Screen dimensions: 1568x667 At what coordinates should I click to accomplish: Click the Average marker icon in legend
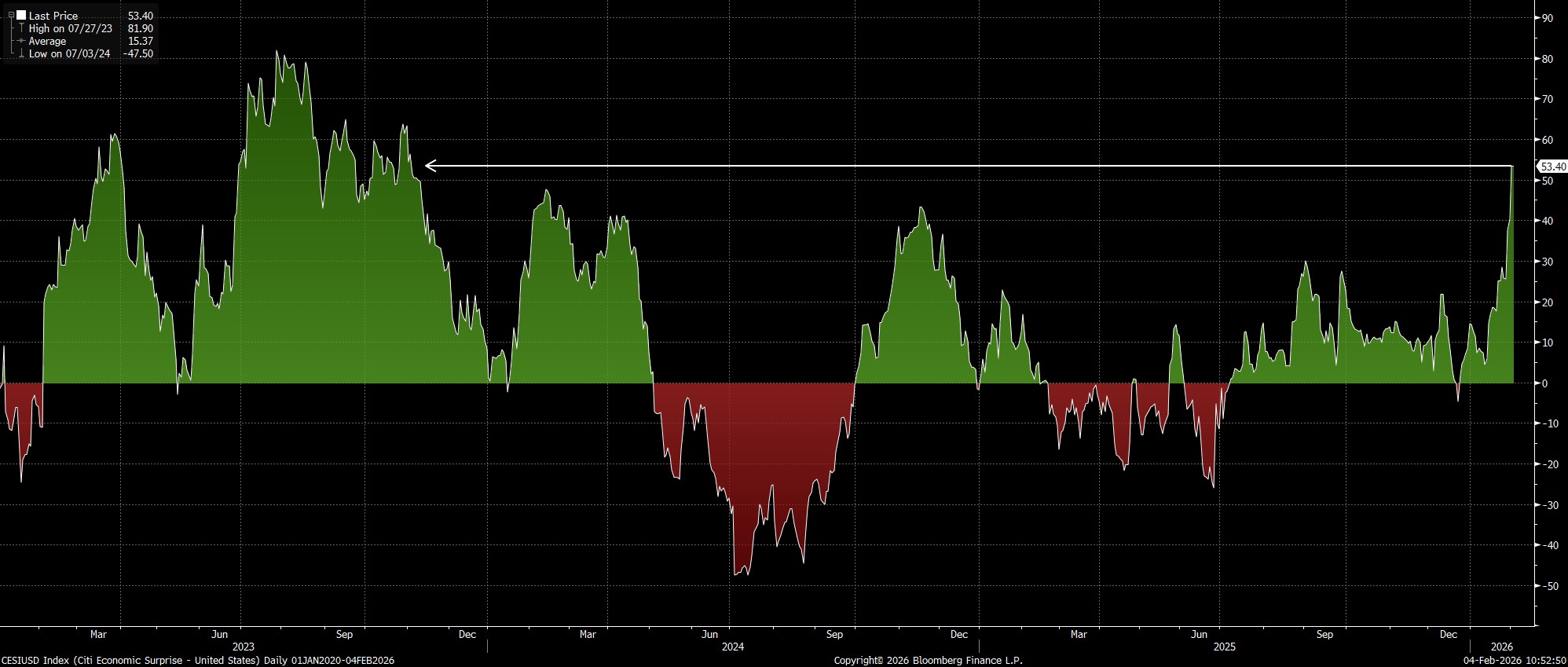[20, 41]
